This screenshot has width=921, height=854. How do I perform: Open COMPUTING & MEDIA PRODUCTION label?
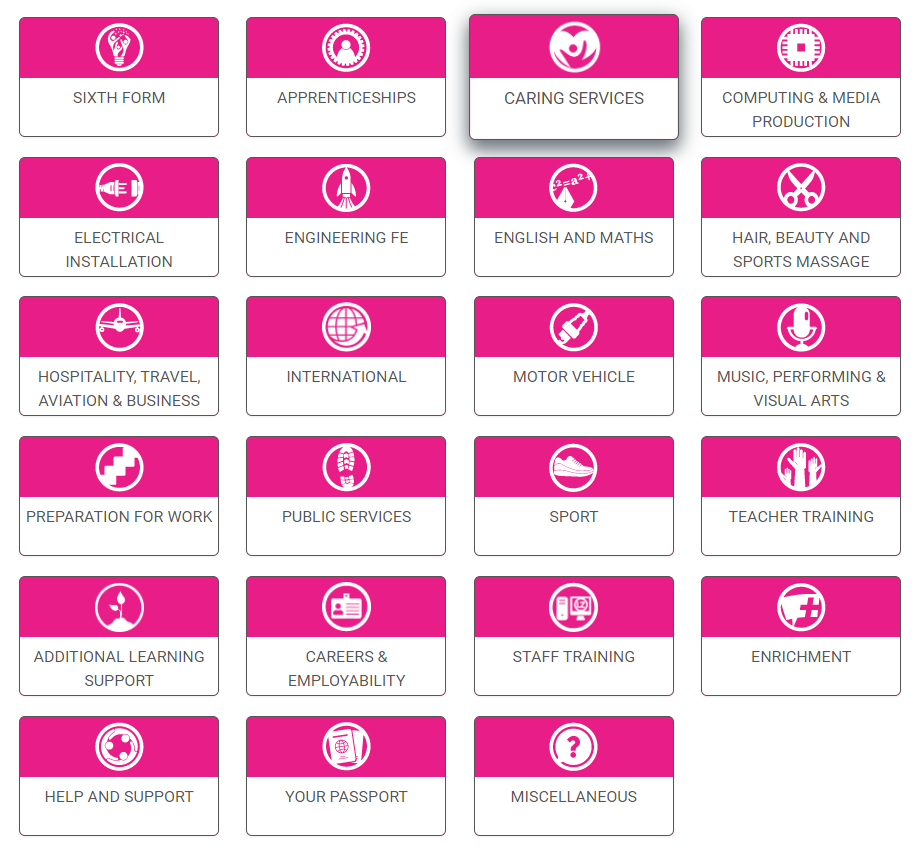click(801, 109)
